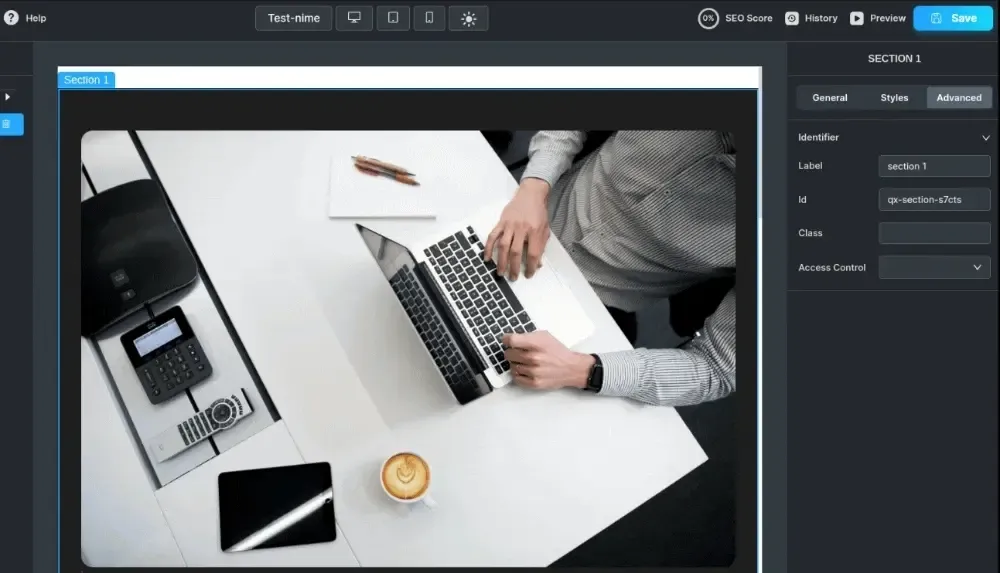
Task: Click the Test-nime page name button
Action: 293,18
